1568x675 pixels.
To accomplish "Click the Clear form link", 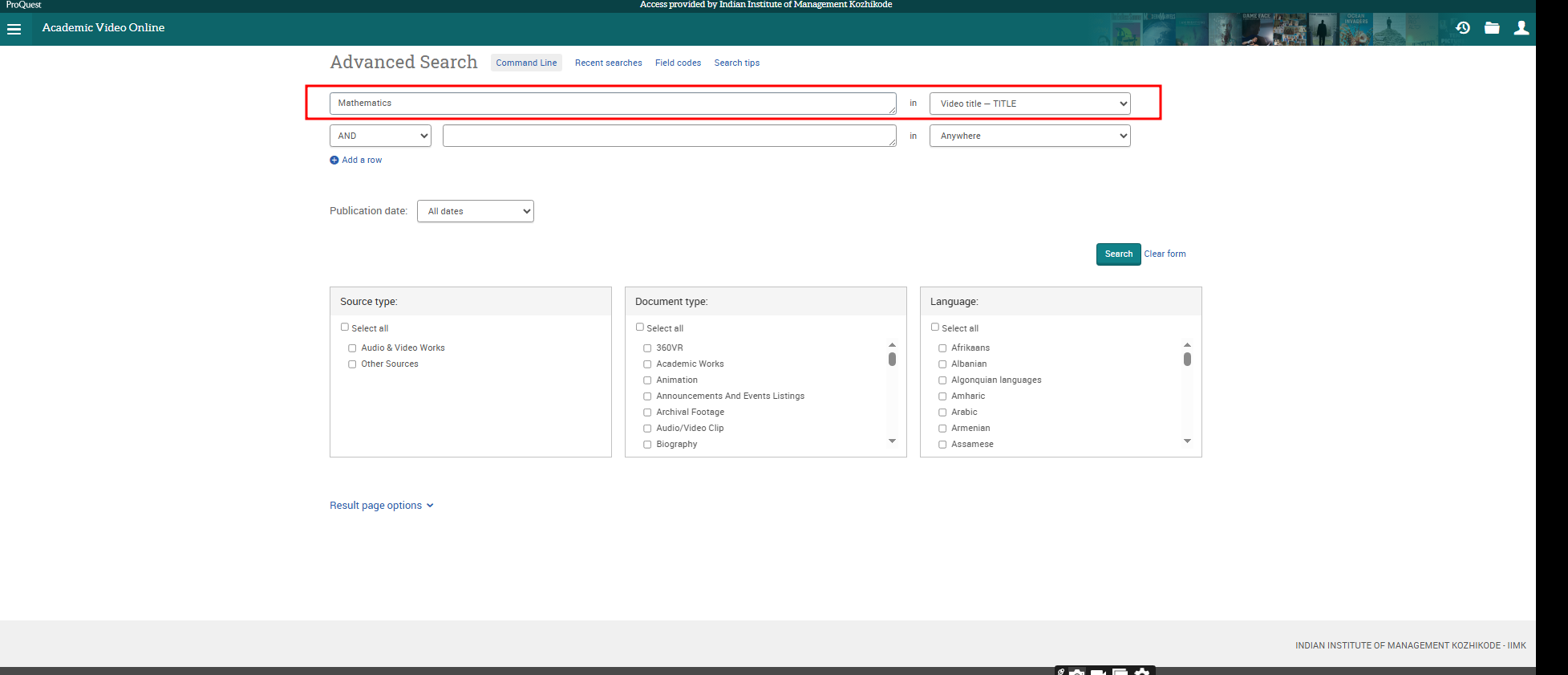I will (x=1165, y=254).
